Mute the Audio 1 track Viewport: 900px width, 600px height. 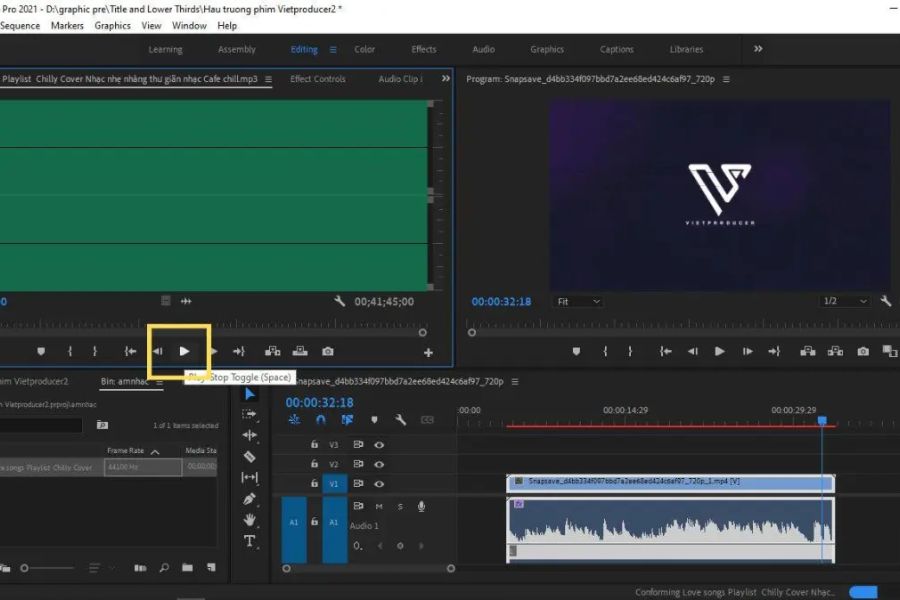coord(379,506)
